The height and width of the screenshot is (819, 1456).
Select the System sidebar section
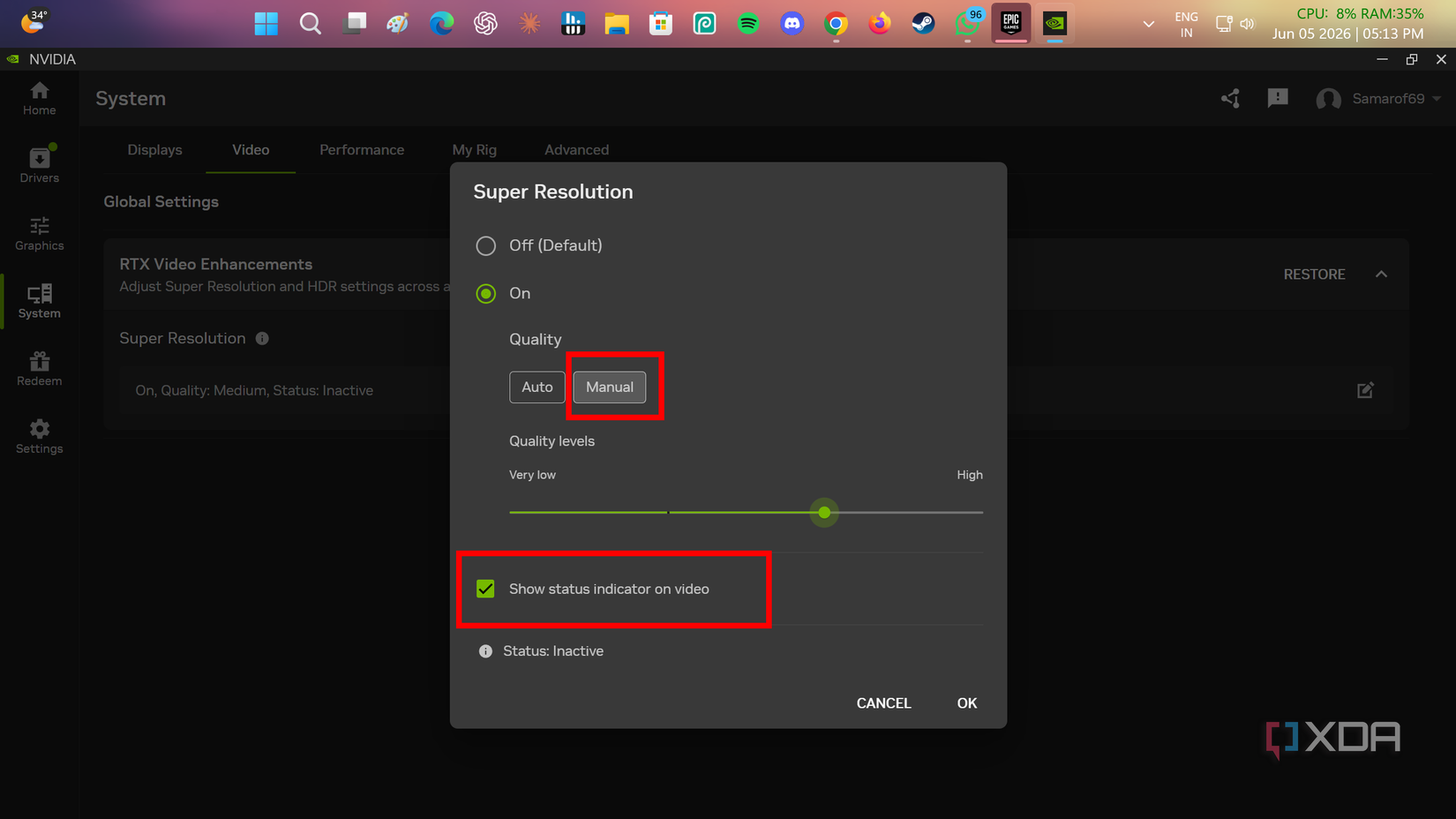[39, 302]
